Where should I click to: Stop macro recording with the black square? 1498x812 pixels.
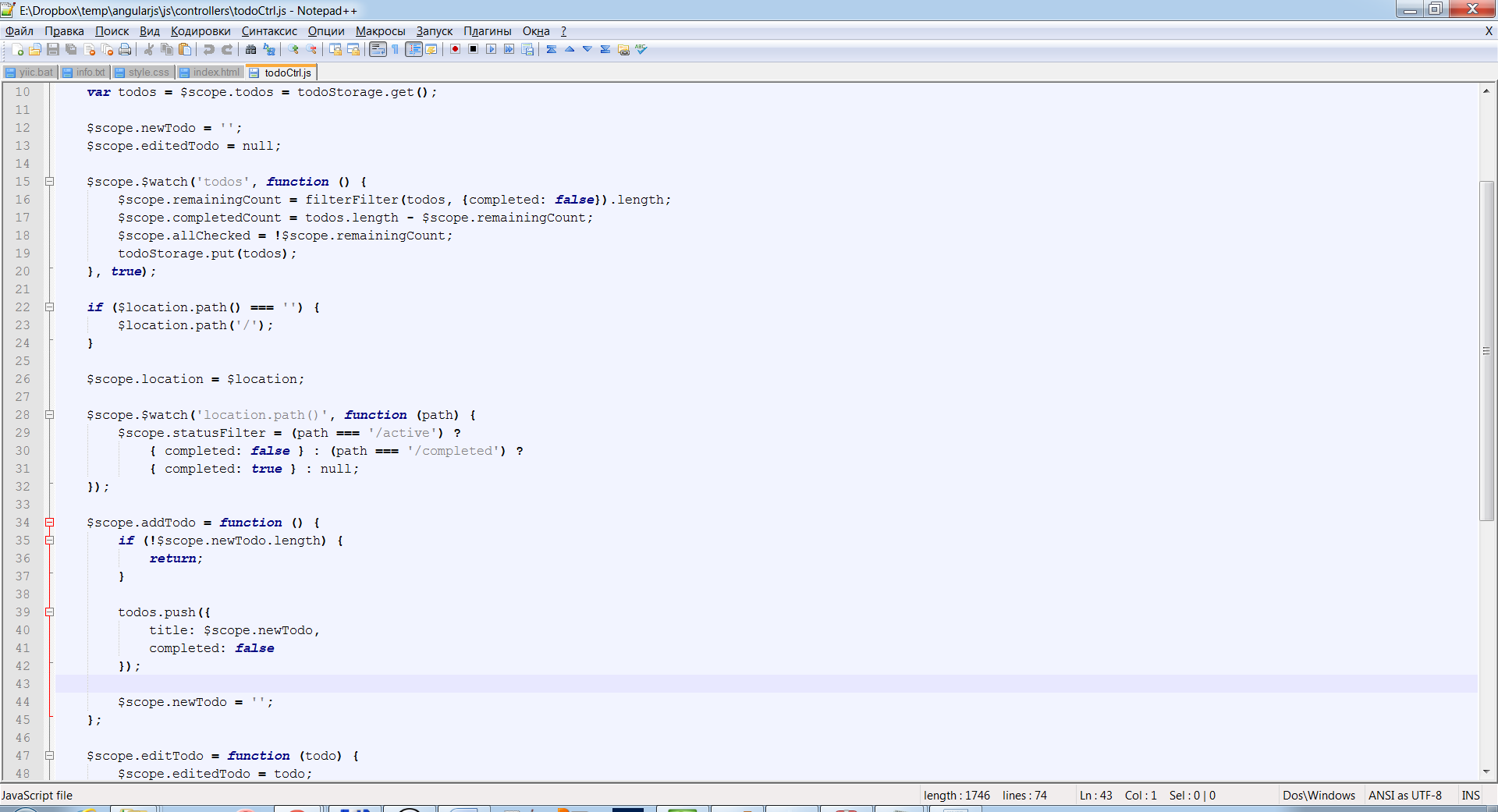point(473,49)
